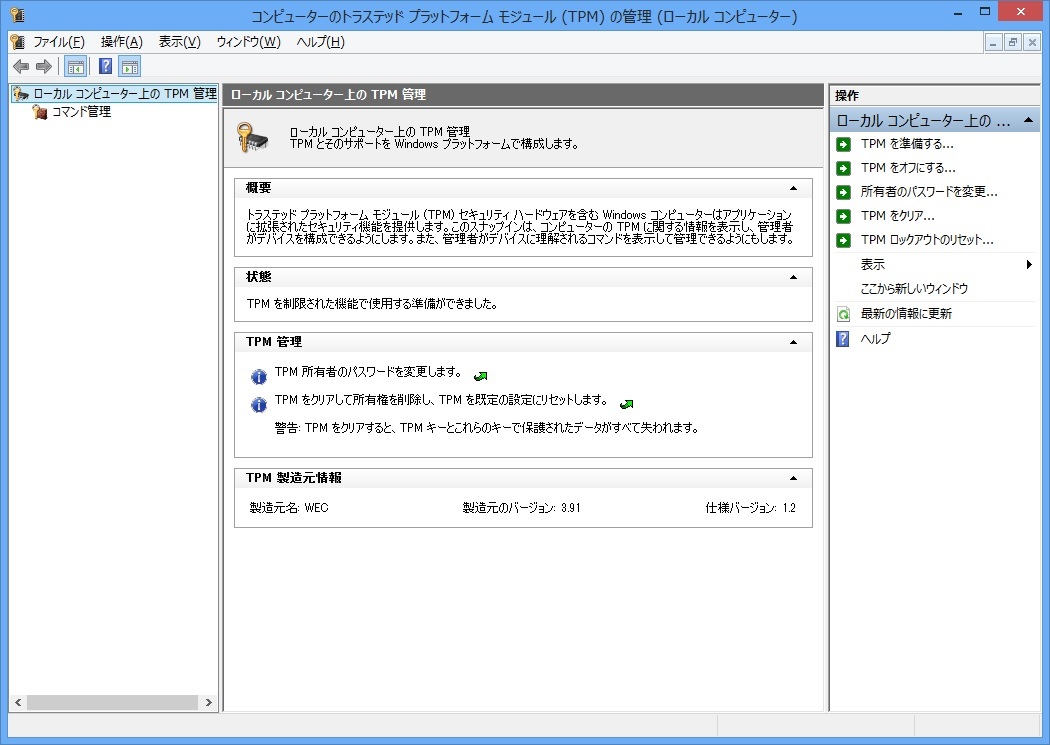
Task: Click 所有者のパスワードを変更... action
Action: [929, 192]
